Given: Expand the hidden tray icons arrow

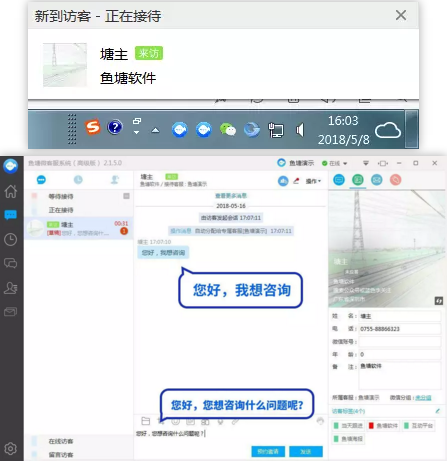Looking at the screenshot, I should tap(155, 130).
